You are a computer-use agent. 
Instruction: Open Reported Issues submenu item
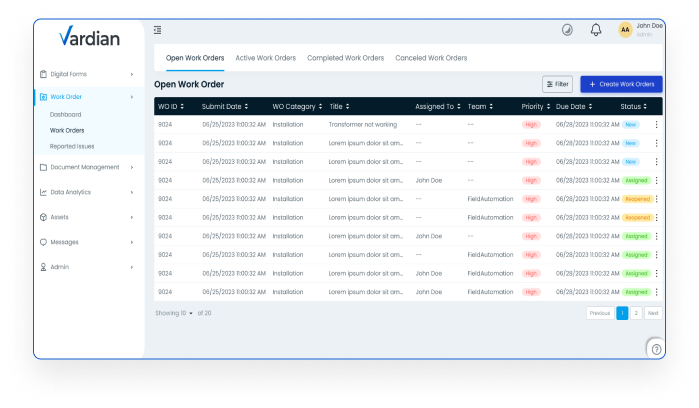(x=72, y=146)
